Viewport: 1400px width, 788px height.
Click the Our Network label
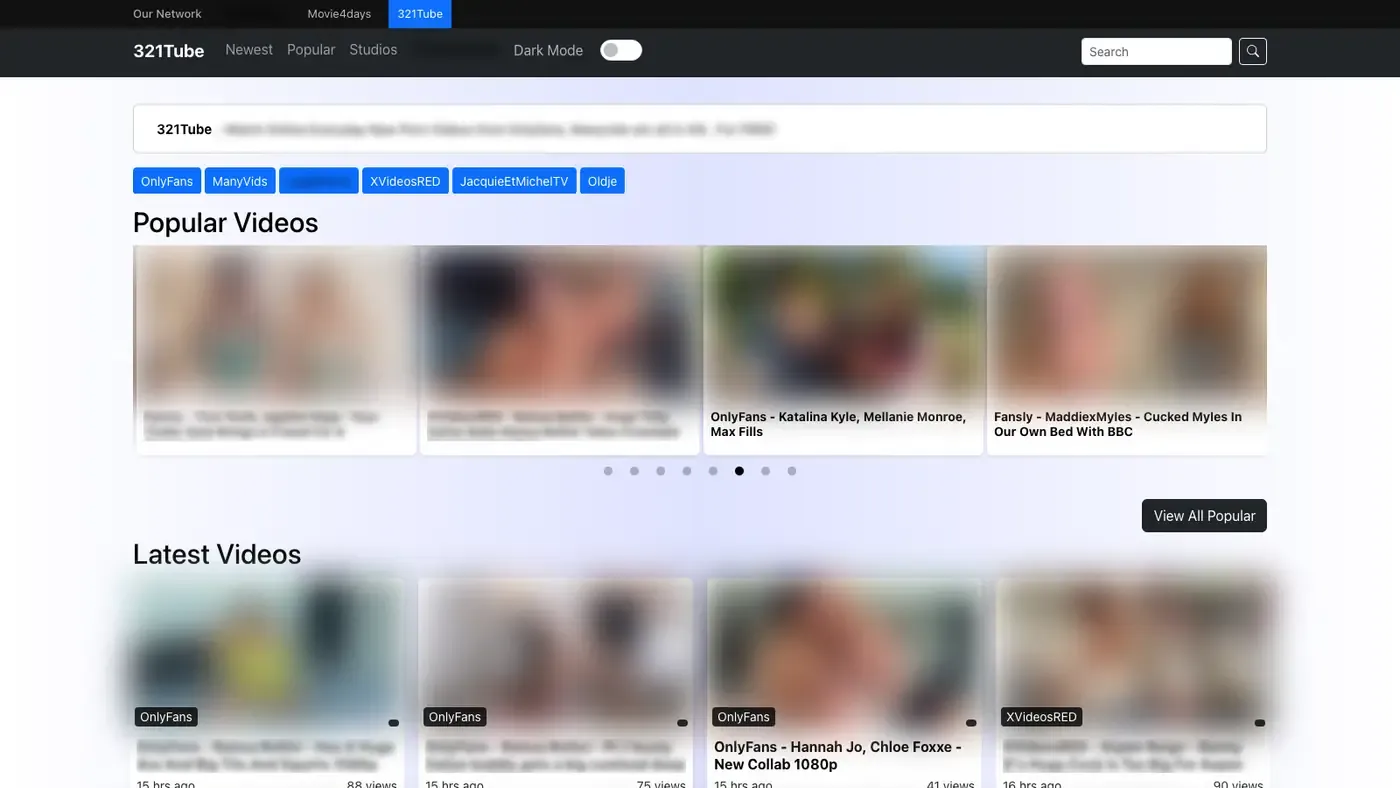click(167, 14)
